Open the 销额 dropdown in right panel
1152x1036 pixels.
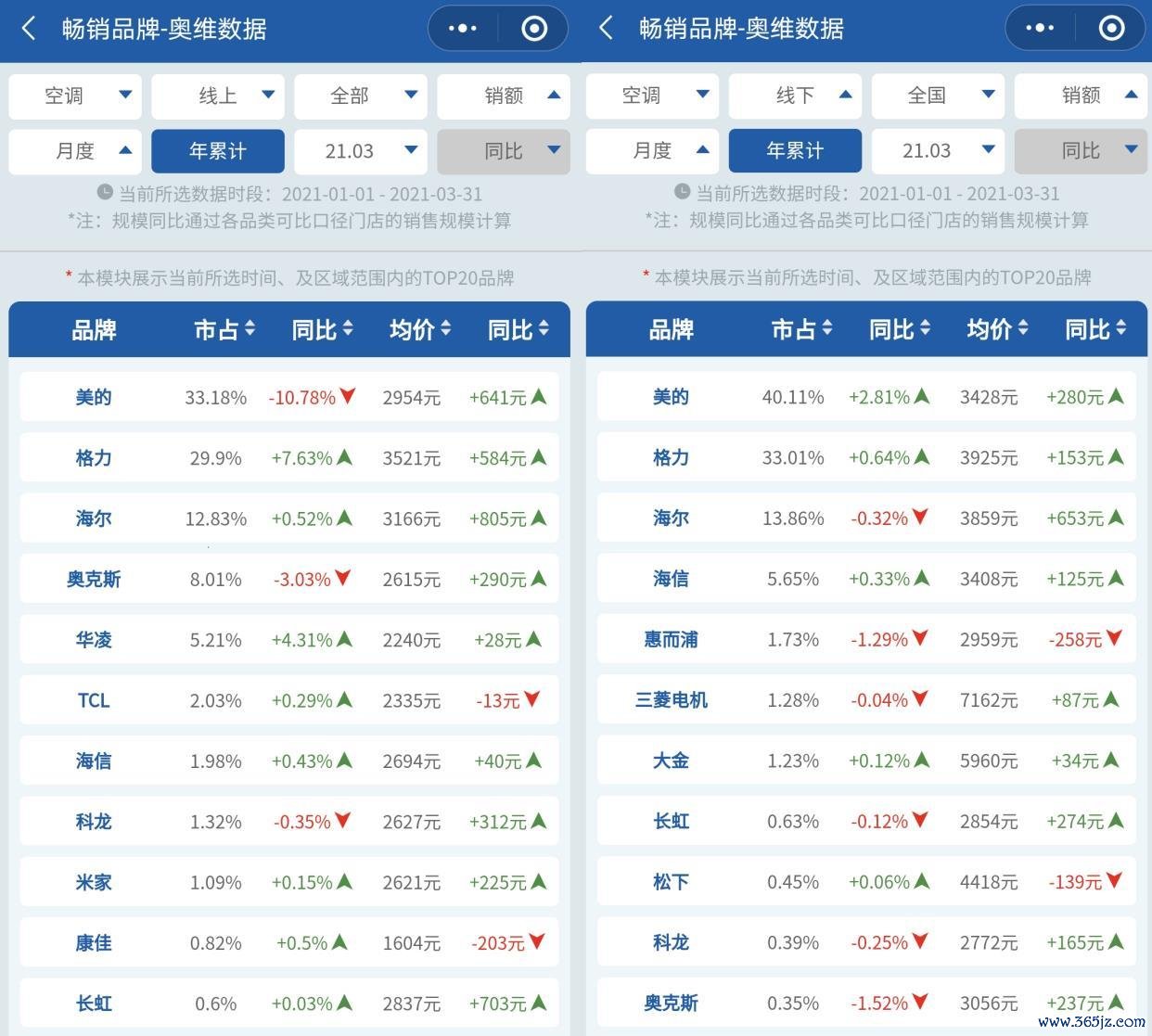tap(1082, 96)
